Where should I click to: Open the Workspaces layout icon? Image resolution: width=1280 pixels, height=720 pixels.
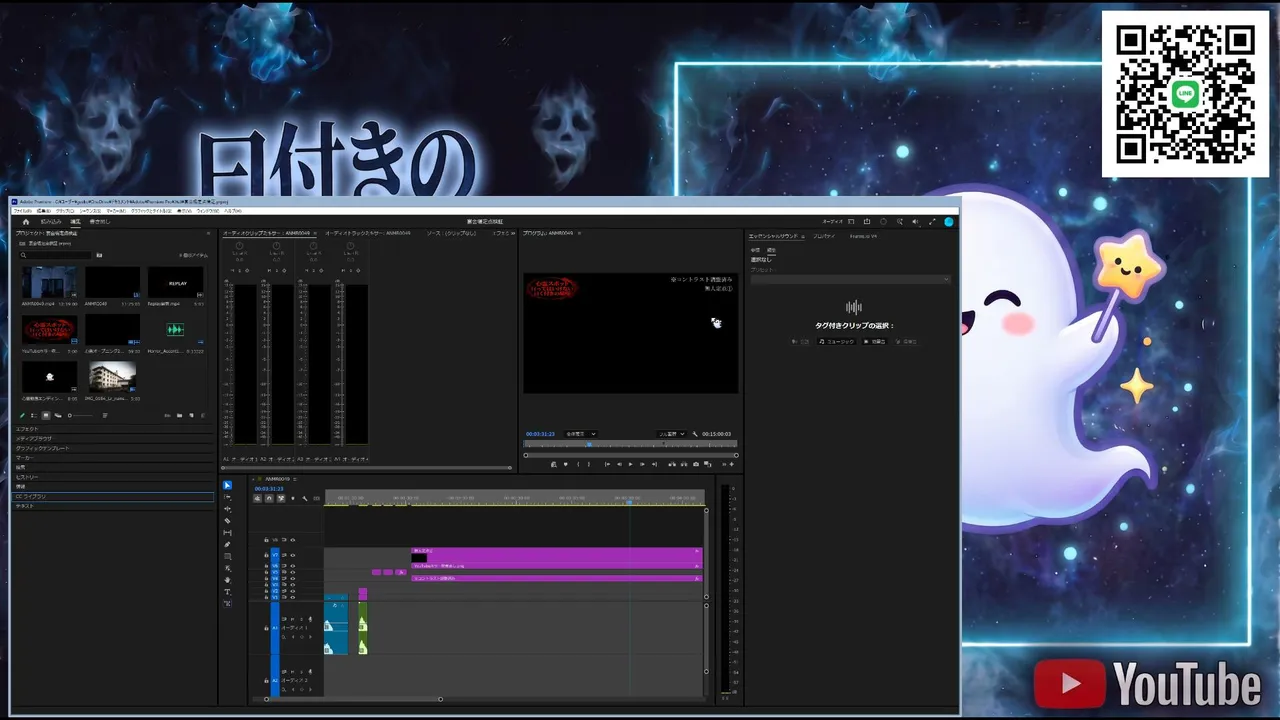pos(852,221)
